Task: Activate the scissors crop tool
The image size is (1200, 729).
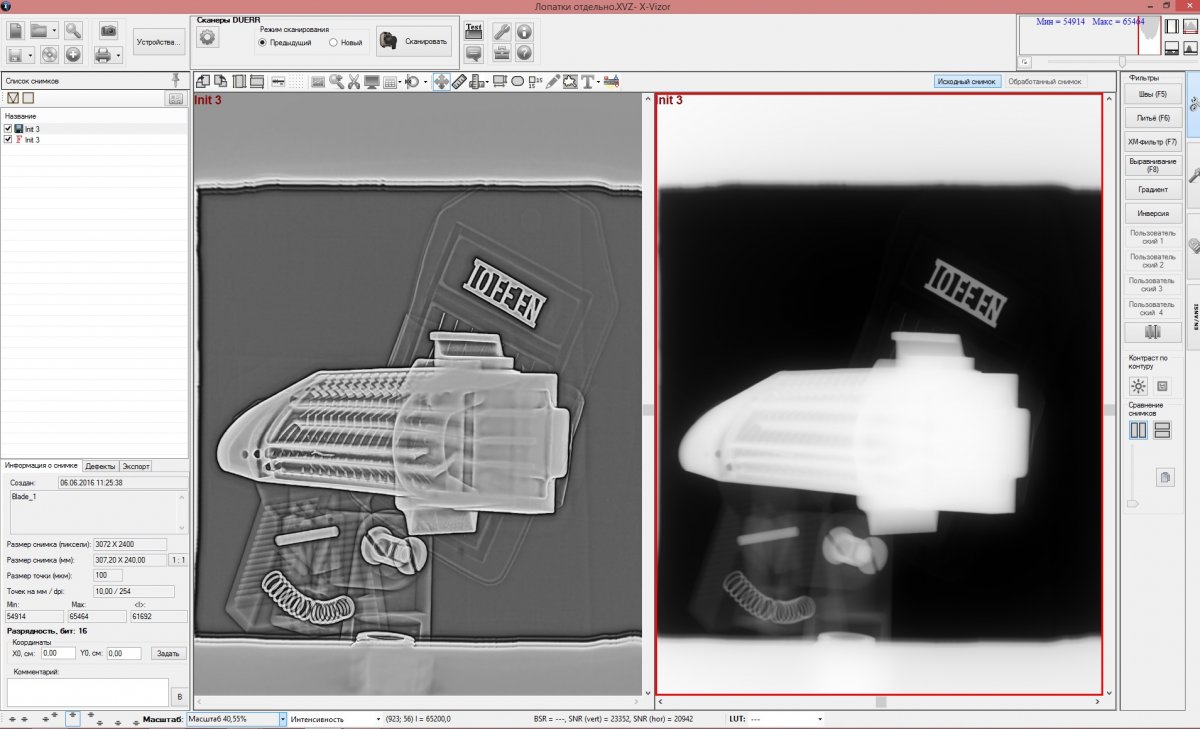Action: [353, 81]
